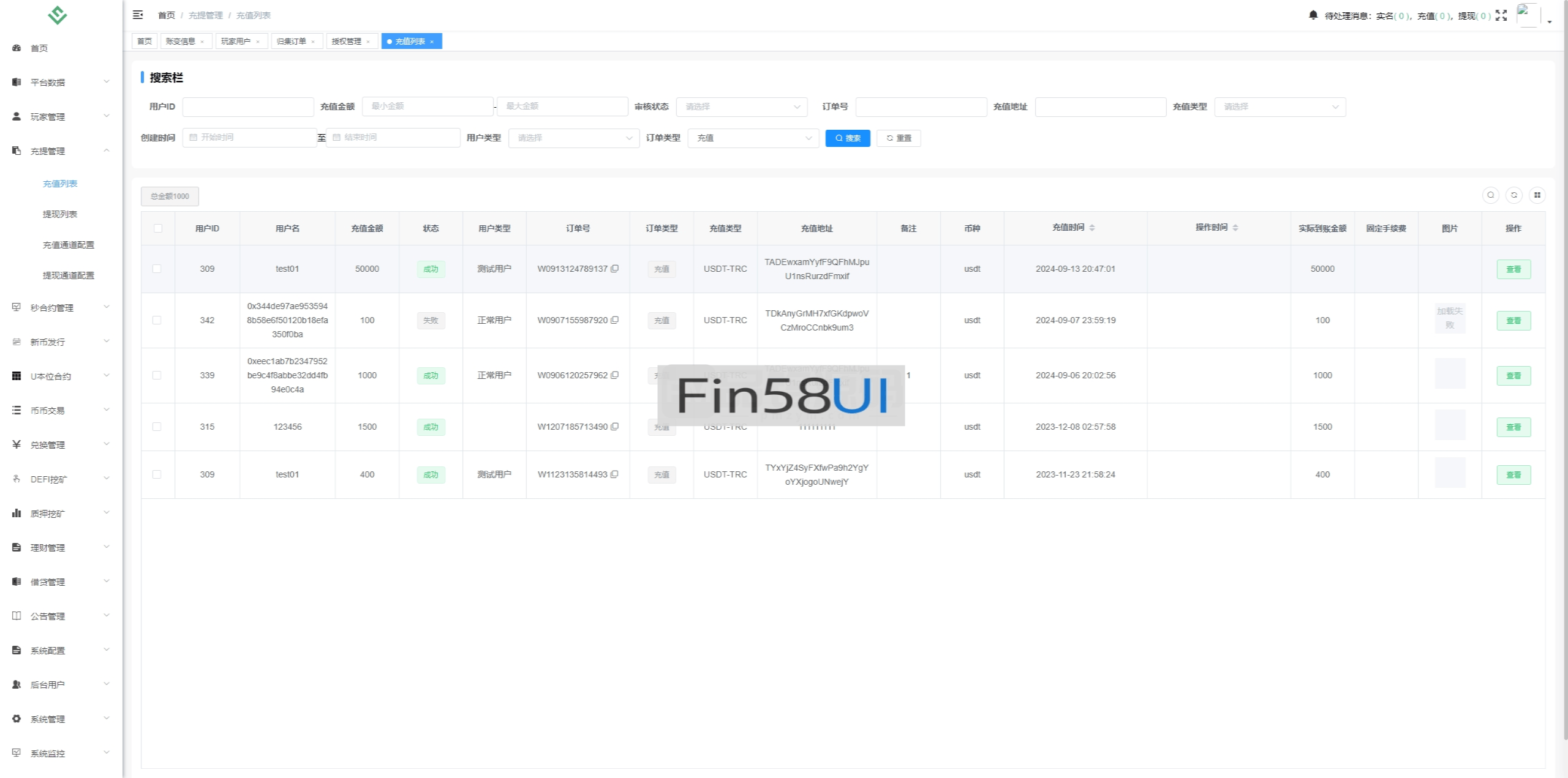Open 提现列表 in sidebar

[60, 214]
